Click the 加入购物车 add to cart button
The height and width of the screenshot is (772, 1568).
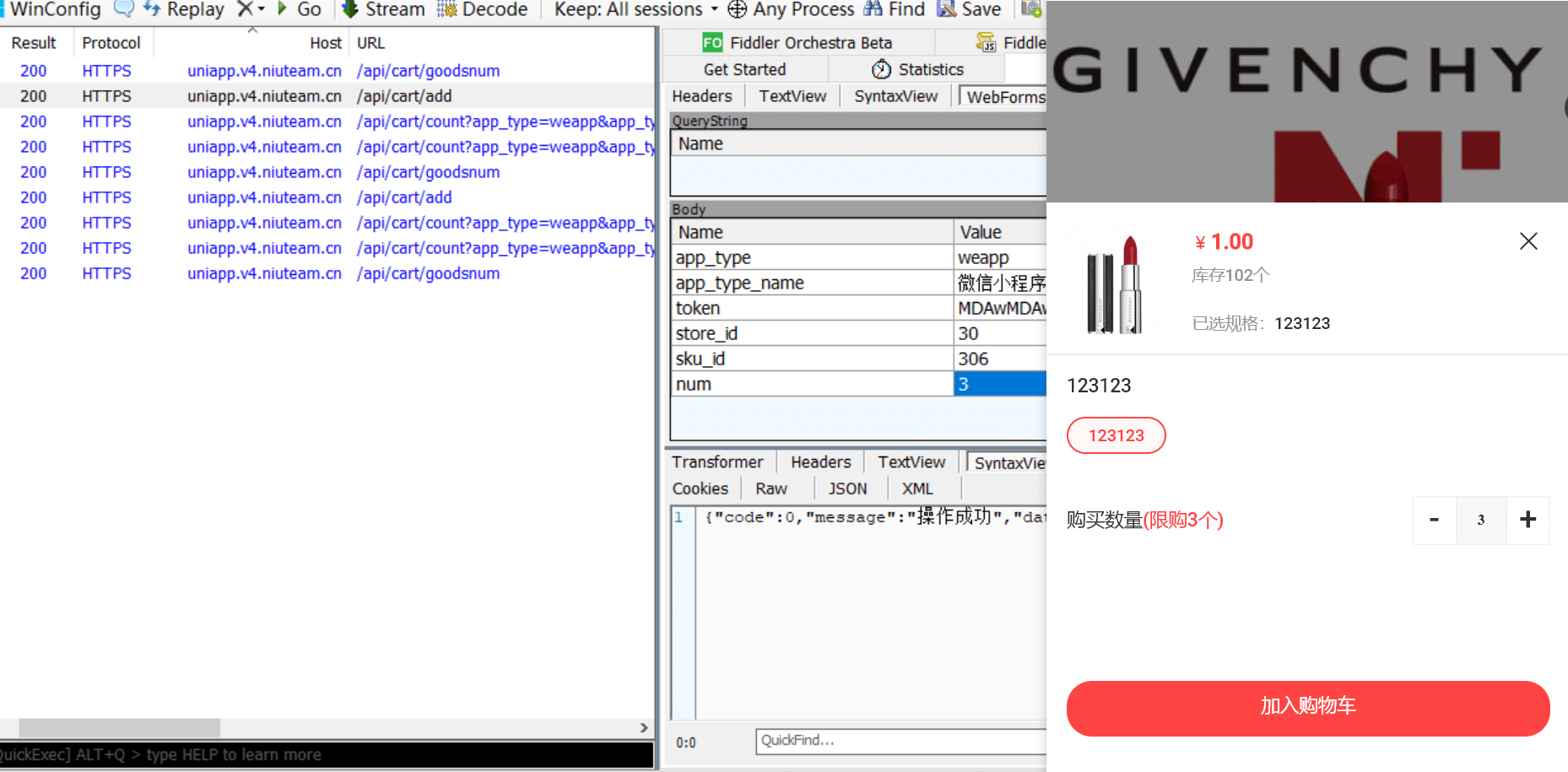(x=1308, y=708)
